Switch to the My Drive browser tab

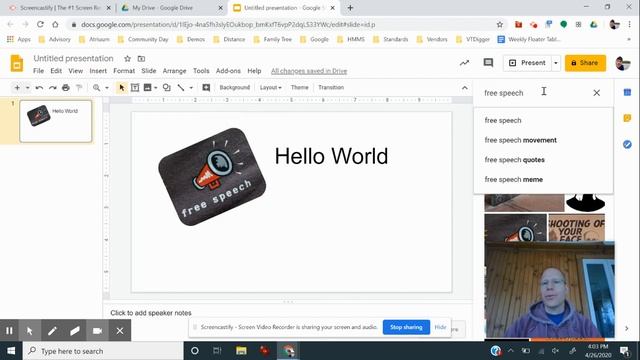(171, 8)
